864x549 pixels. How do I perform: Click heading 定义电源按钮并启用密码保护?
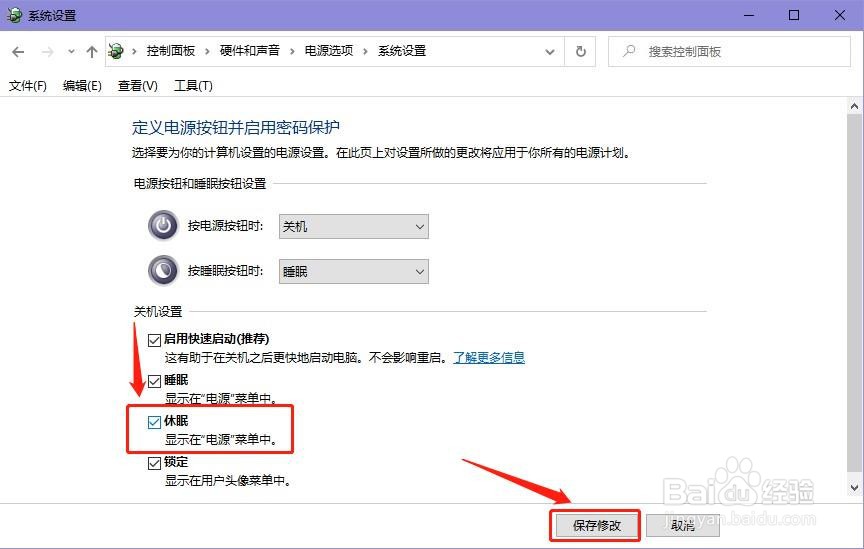[236, 128]
